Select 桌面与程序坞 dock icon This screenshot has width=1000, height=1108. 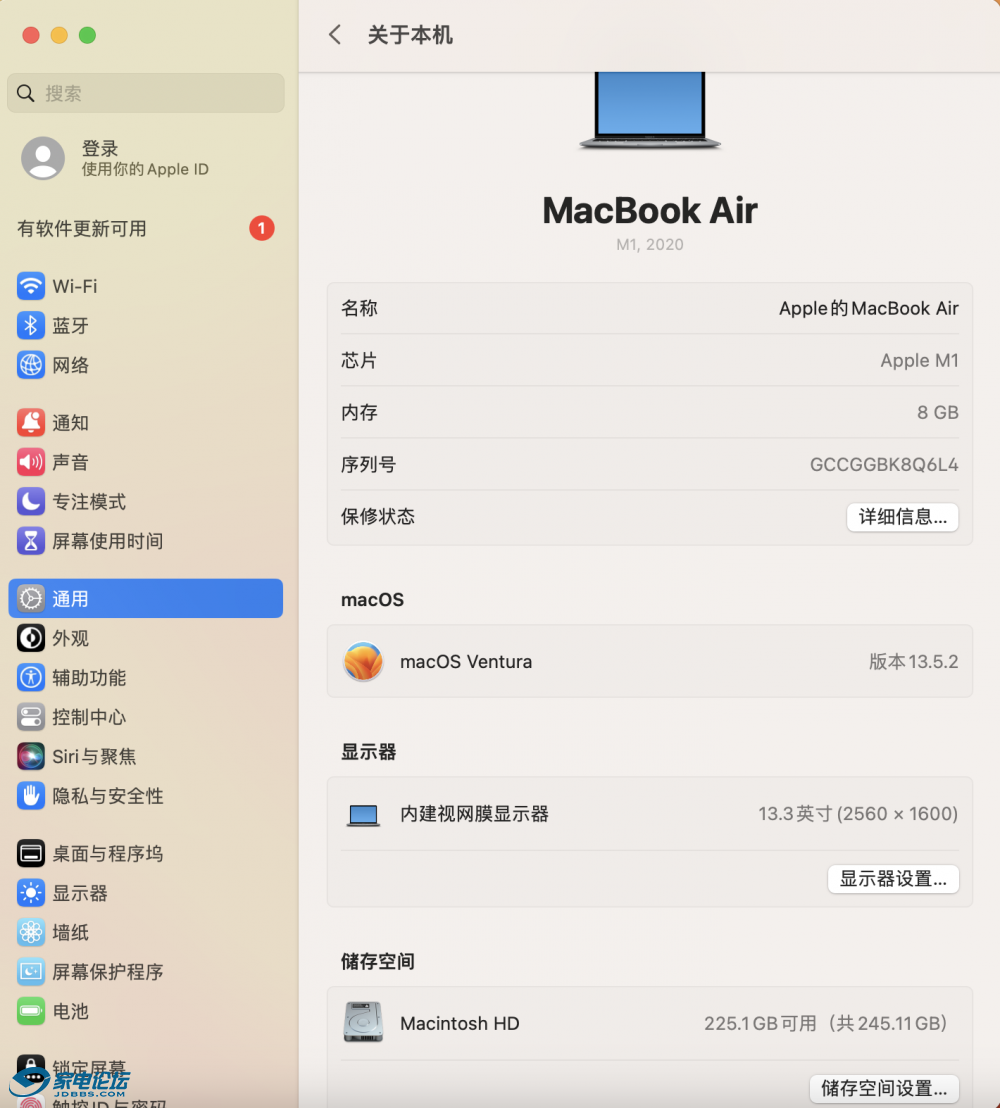click(x=30, y=854)
